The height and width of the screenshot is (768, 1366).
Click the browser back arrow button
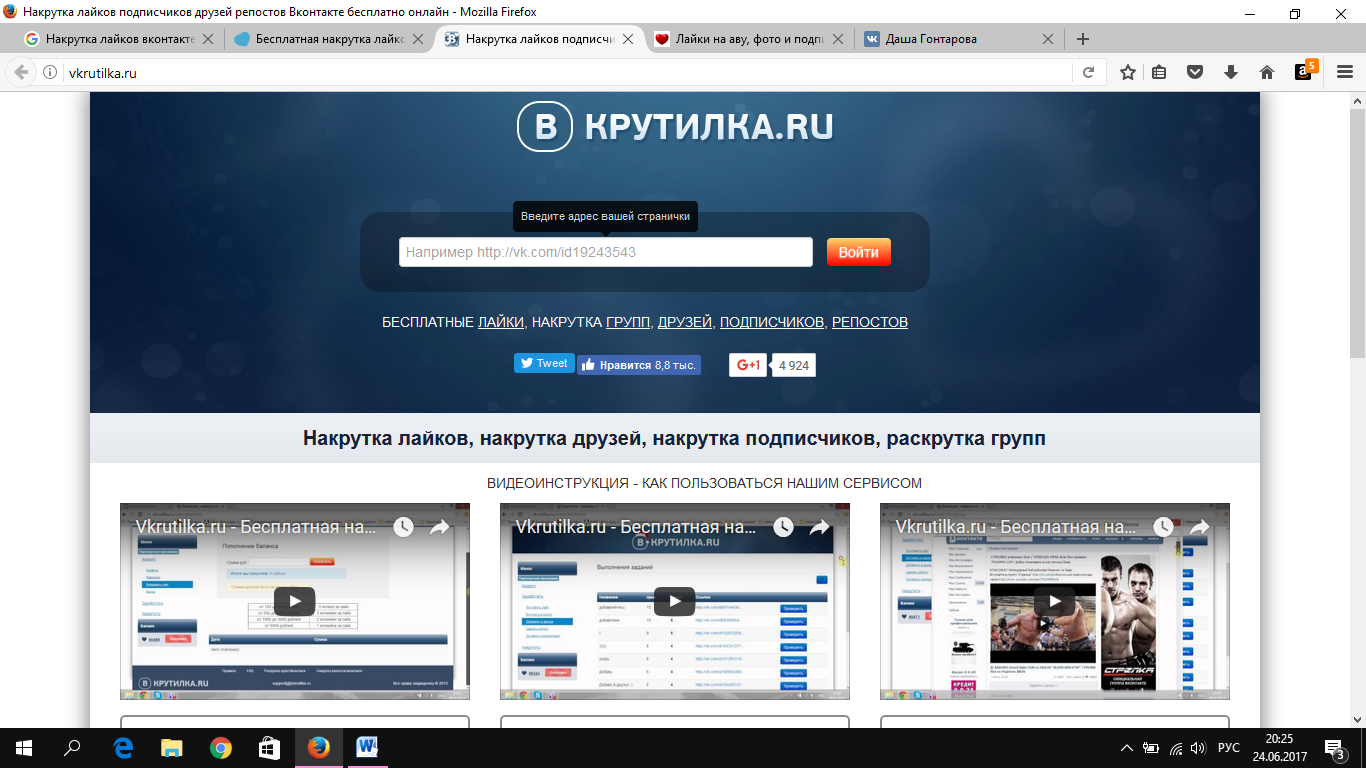(21, 73)
